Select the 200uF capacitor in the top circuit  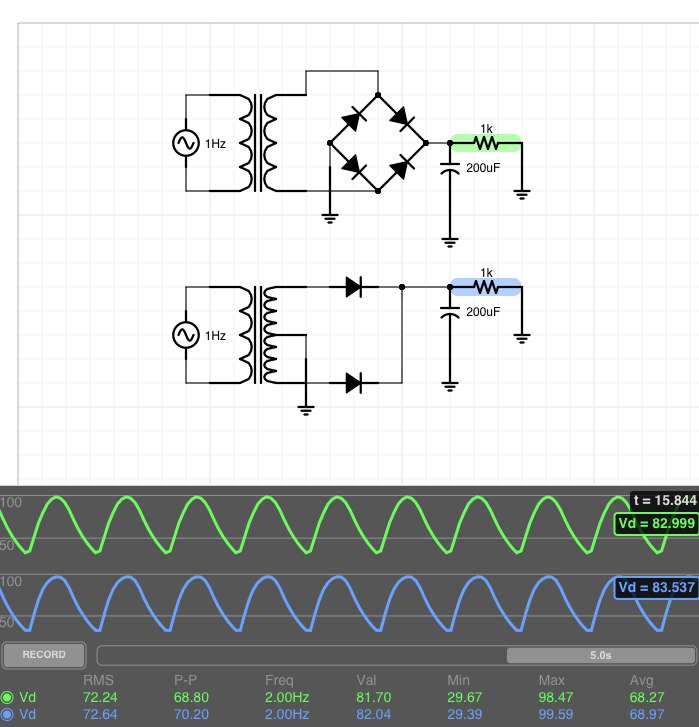point(450,168)
